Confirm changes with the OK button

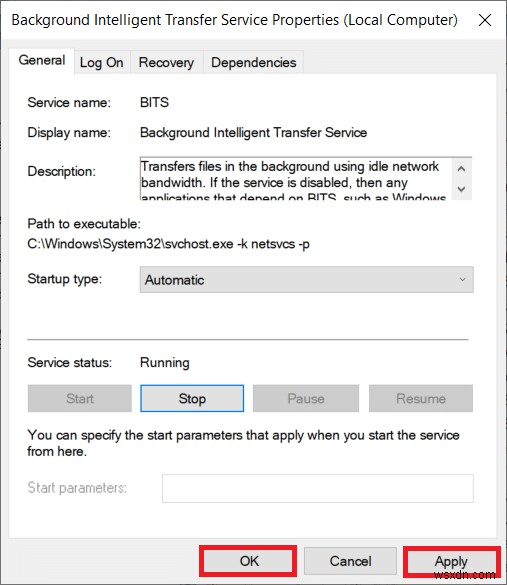248,561
